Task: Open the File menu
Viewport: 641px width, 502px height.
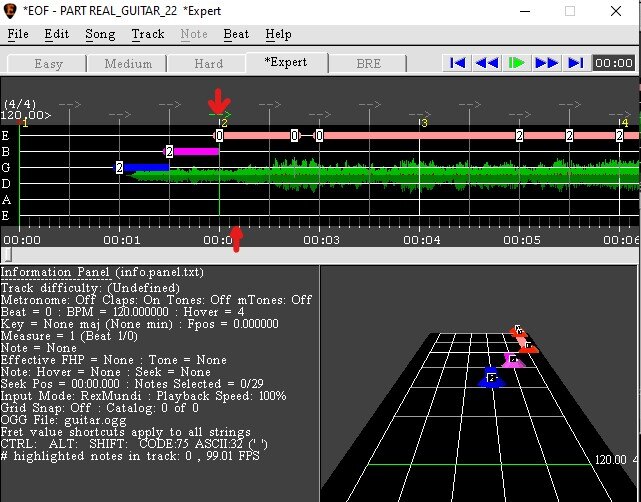Action: pos(18,34)
